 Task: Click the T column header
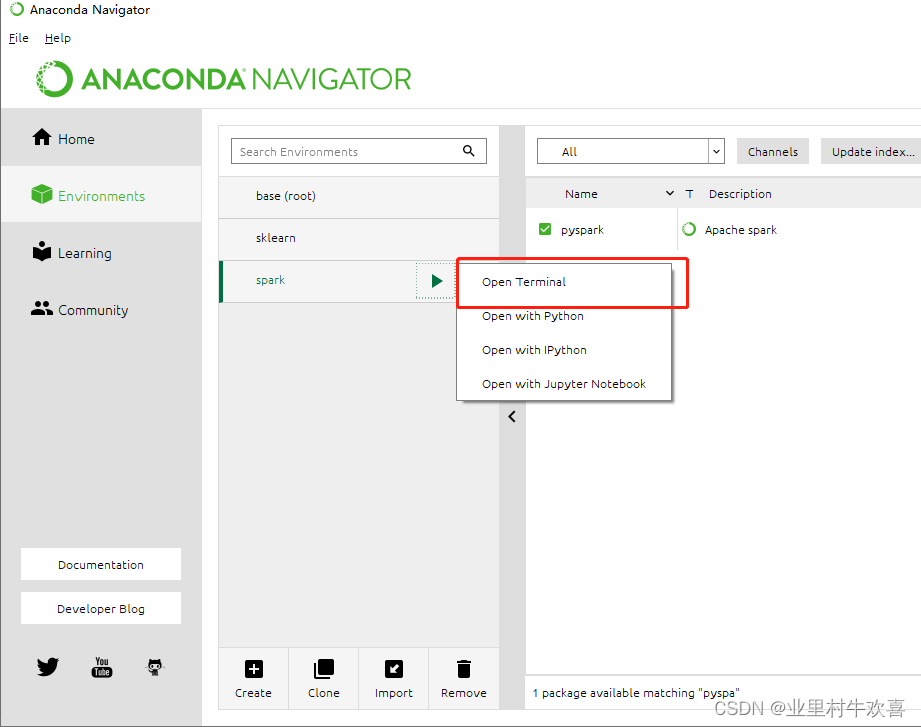tap(689, 194)
